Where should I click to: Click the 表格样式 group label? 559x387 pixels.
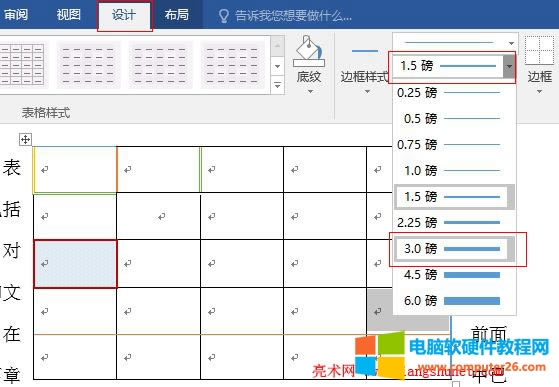pyautogui.click(x=46, y=113)
